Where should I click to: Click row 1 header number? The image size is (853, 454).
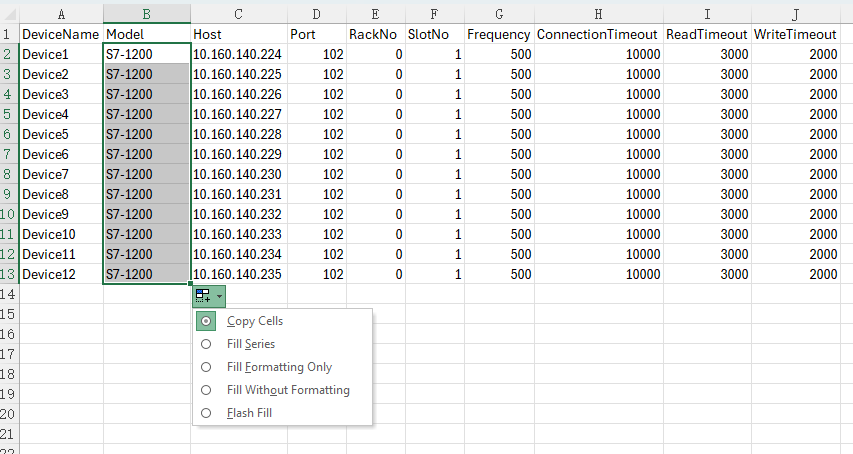click(x=9, y=34)
